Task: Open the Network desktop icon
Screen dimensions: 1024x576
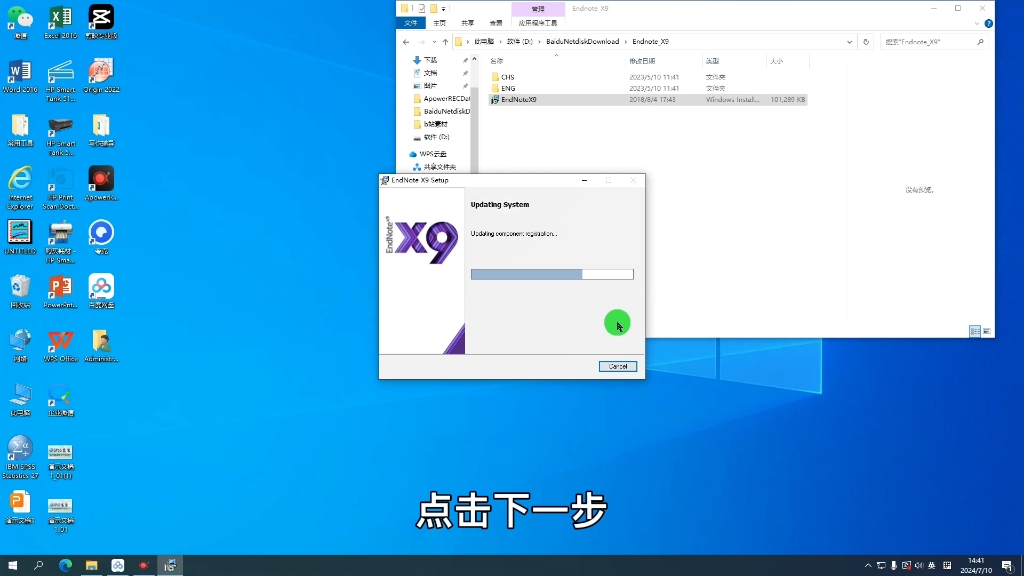Action: (x=20, y=345)
